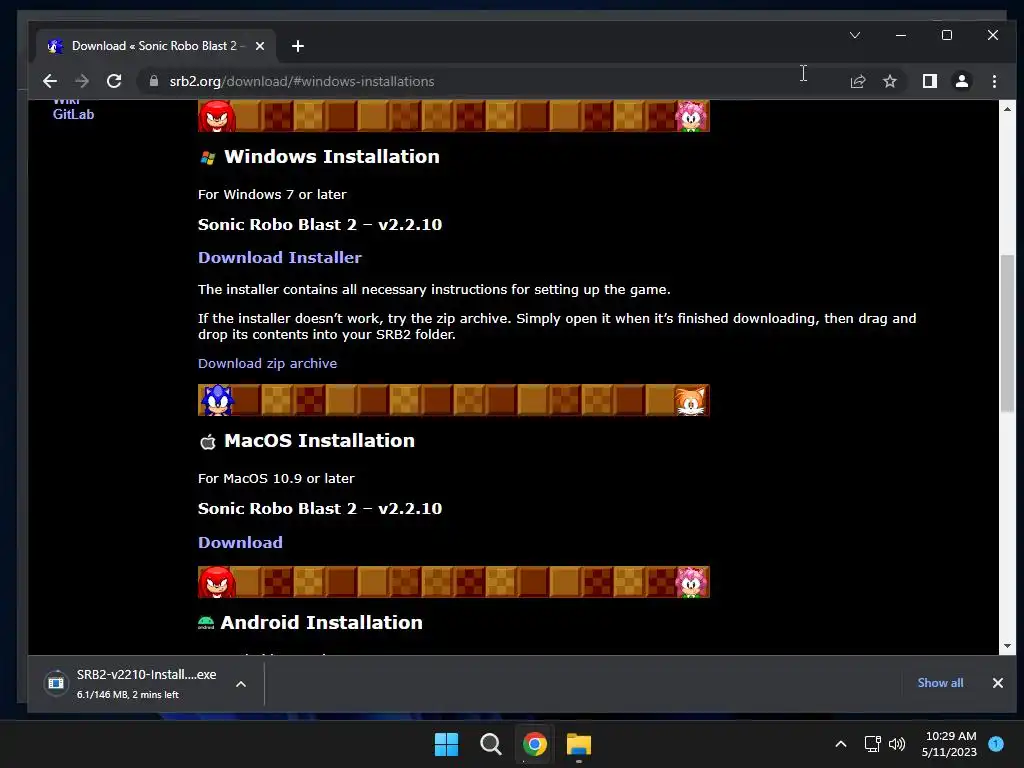Click the 'For Windows 7 or later' text

coord(272,194)
